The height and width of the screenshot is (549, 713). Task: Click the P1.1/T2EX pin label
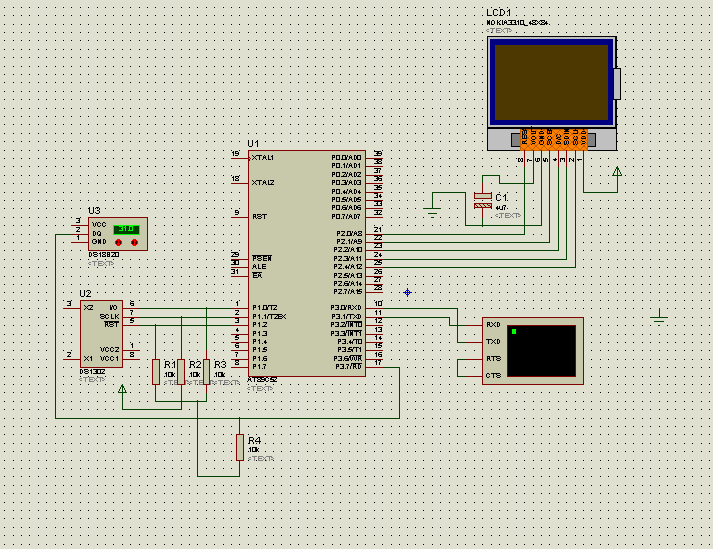269,316
